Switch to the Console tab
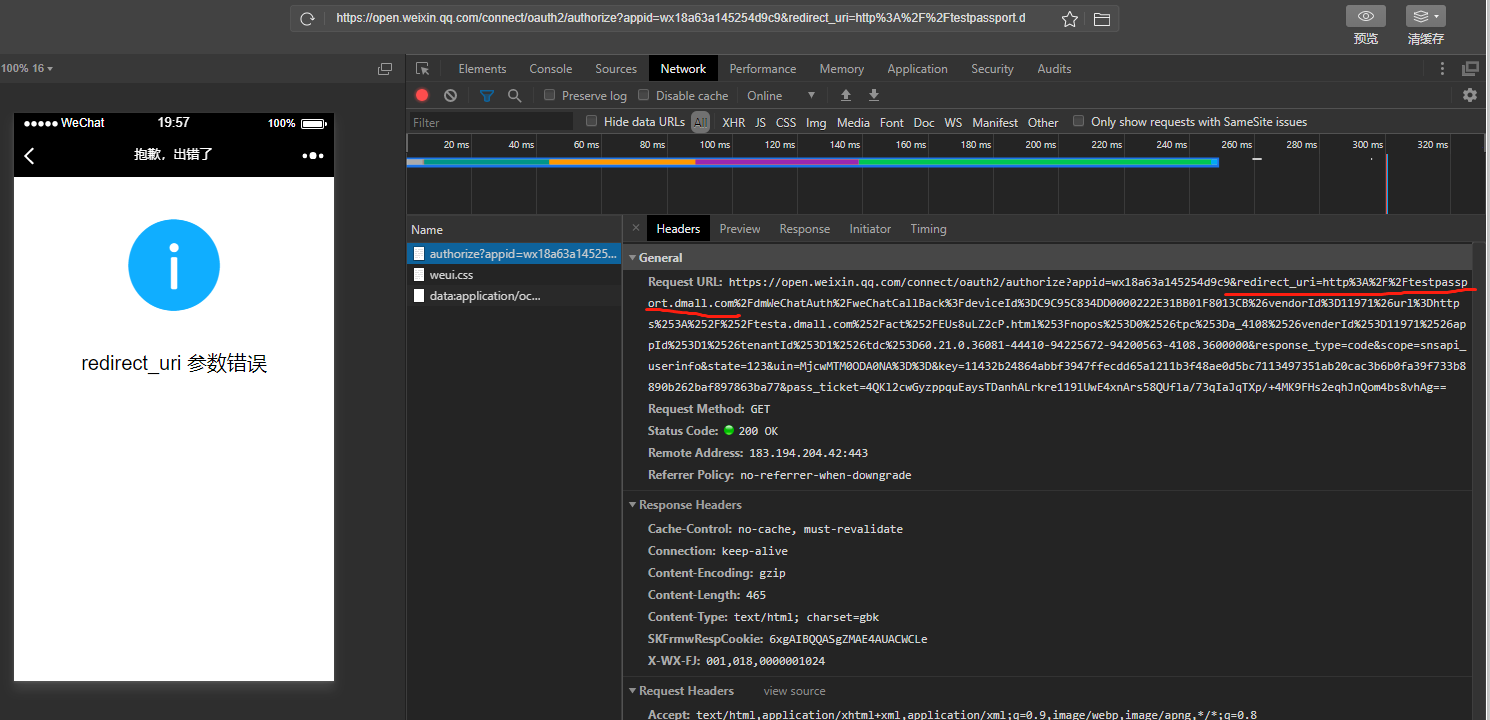The height and width of the screenshot is (720, 1490). click(551, 69)
